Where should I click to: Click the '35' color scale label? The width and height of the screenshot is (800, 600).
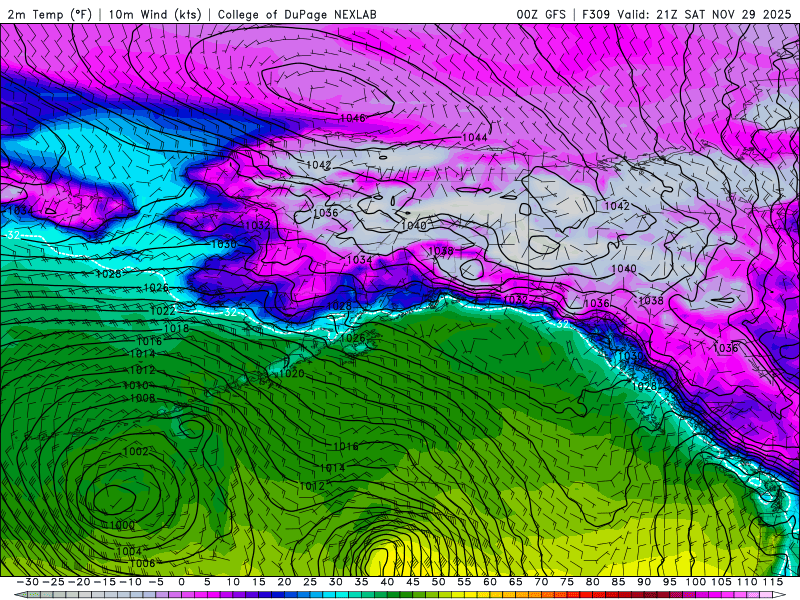[361, 582]
